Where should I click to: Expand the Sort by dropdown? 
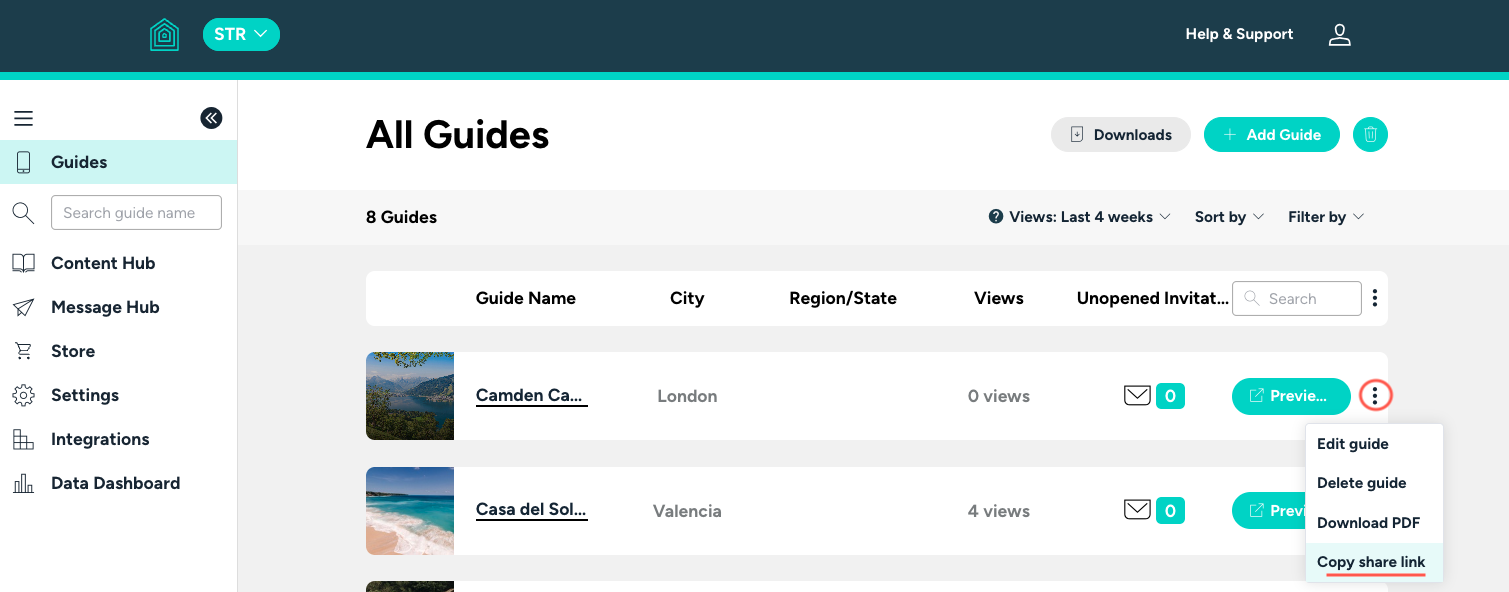tap(1230, 217)
